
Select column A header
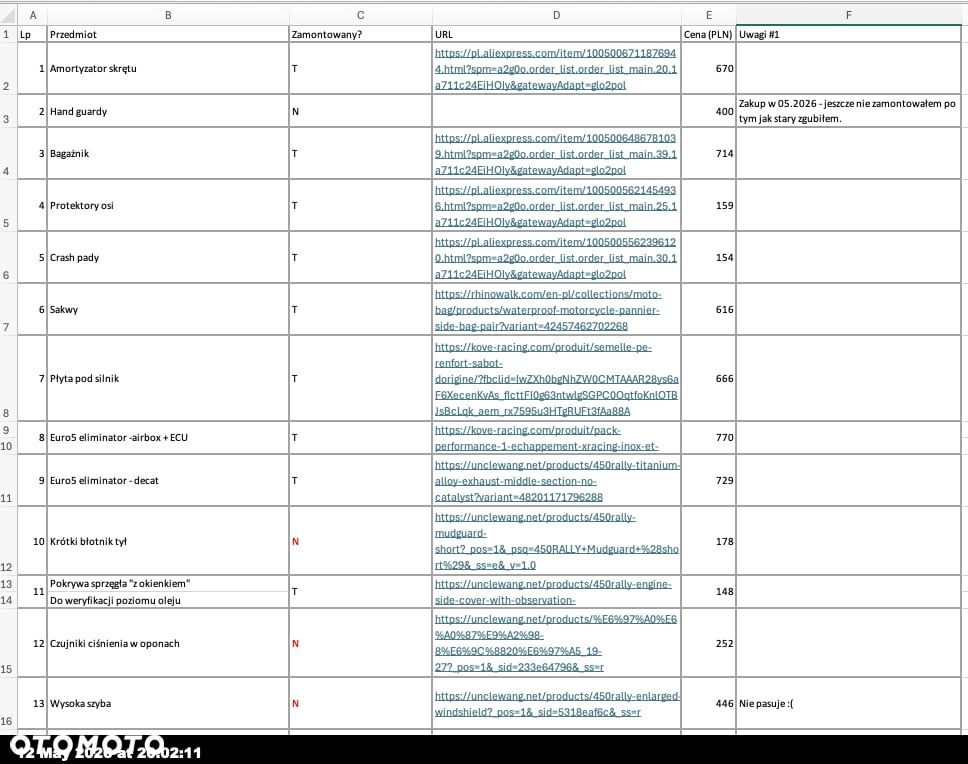click(33, 15)
